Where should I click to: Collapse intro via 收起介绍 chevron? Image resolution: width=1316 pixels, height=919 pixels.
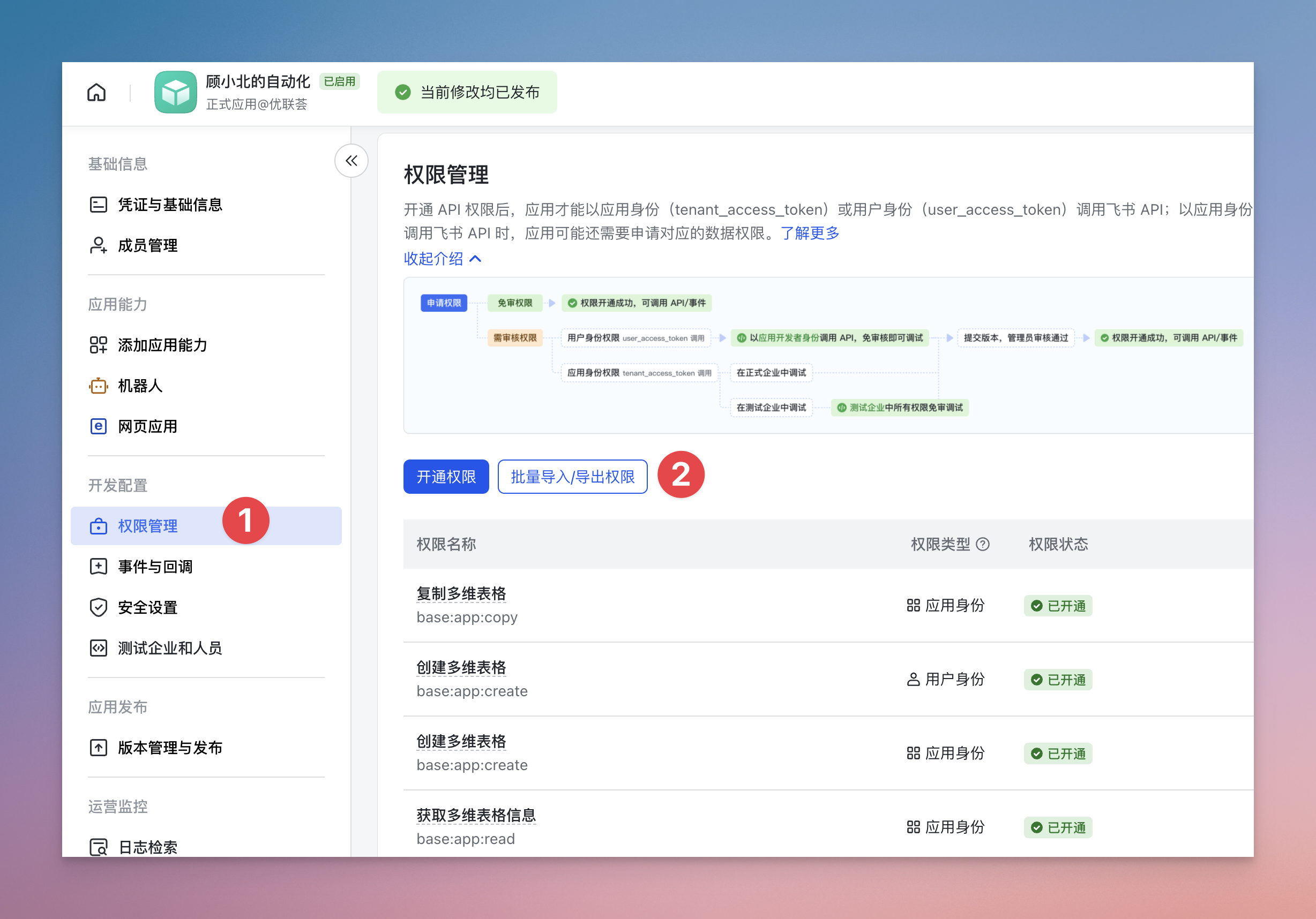click(475, 259)
